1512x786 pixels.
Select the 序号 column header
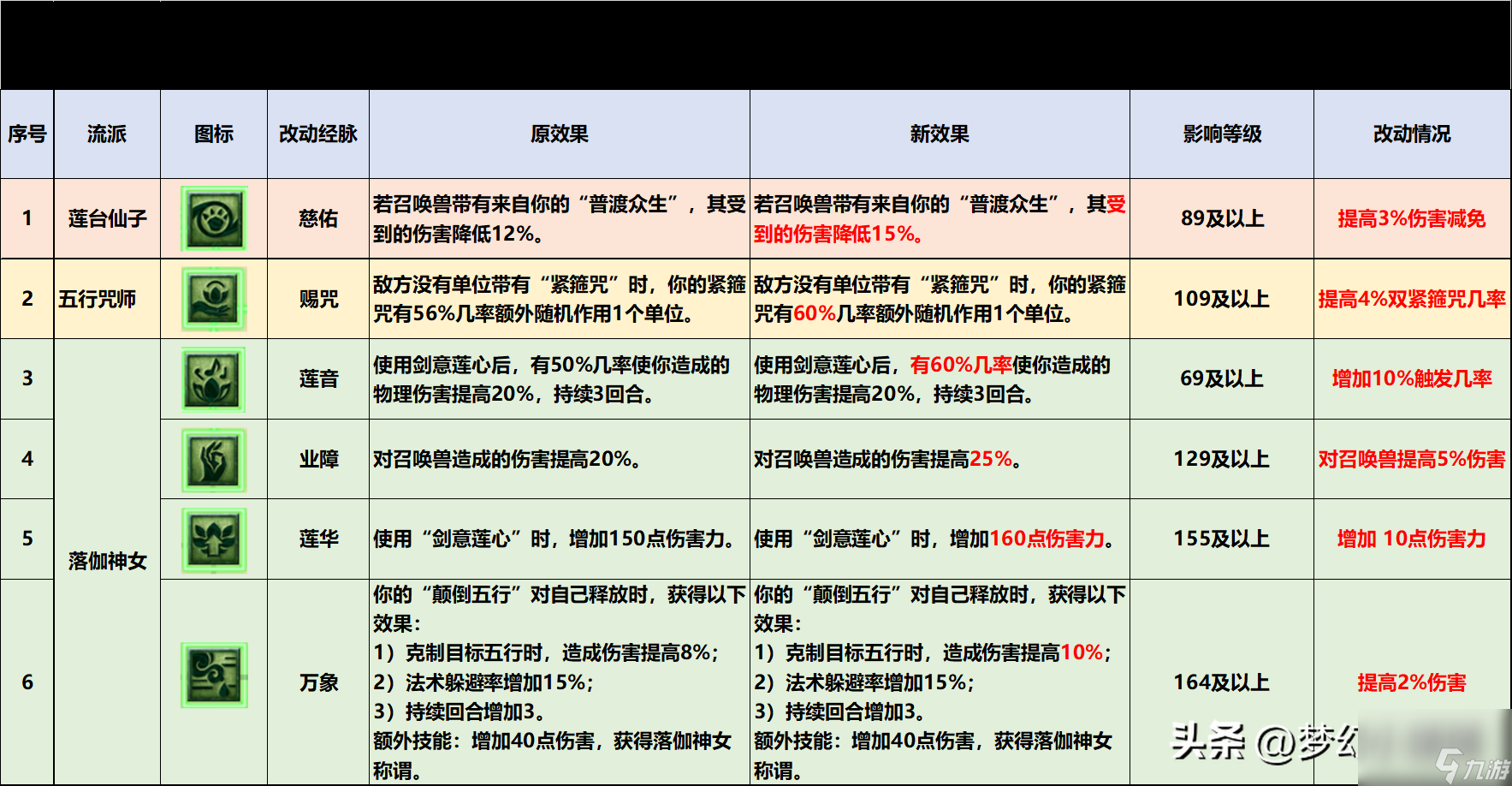pyautogui.click(x=27, y=134)
